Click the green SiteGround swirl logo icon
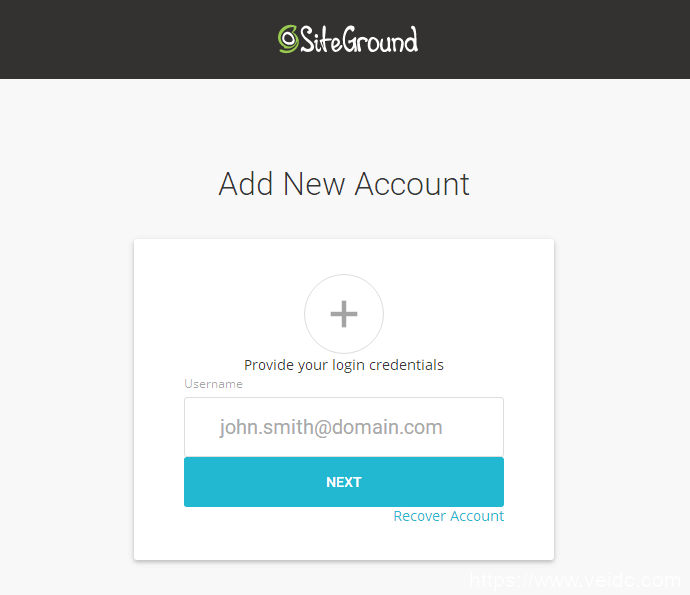The height and width of the screenshot is (595, 690). click(x=288, y=39)
